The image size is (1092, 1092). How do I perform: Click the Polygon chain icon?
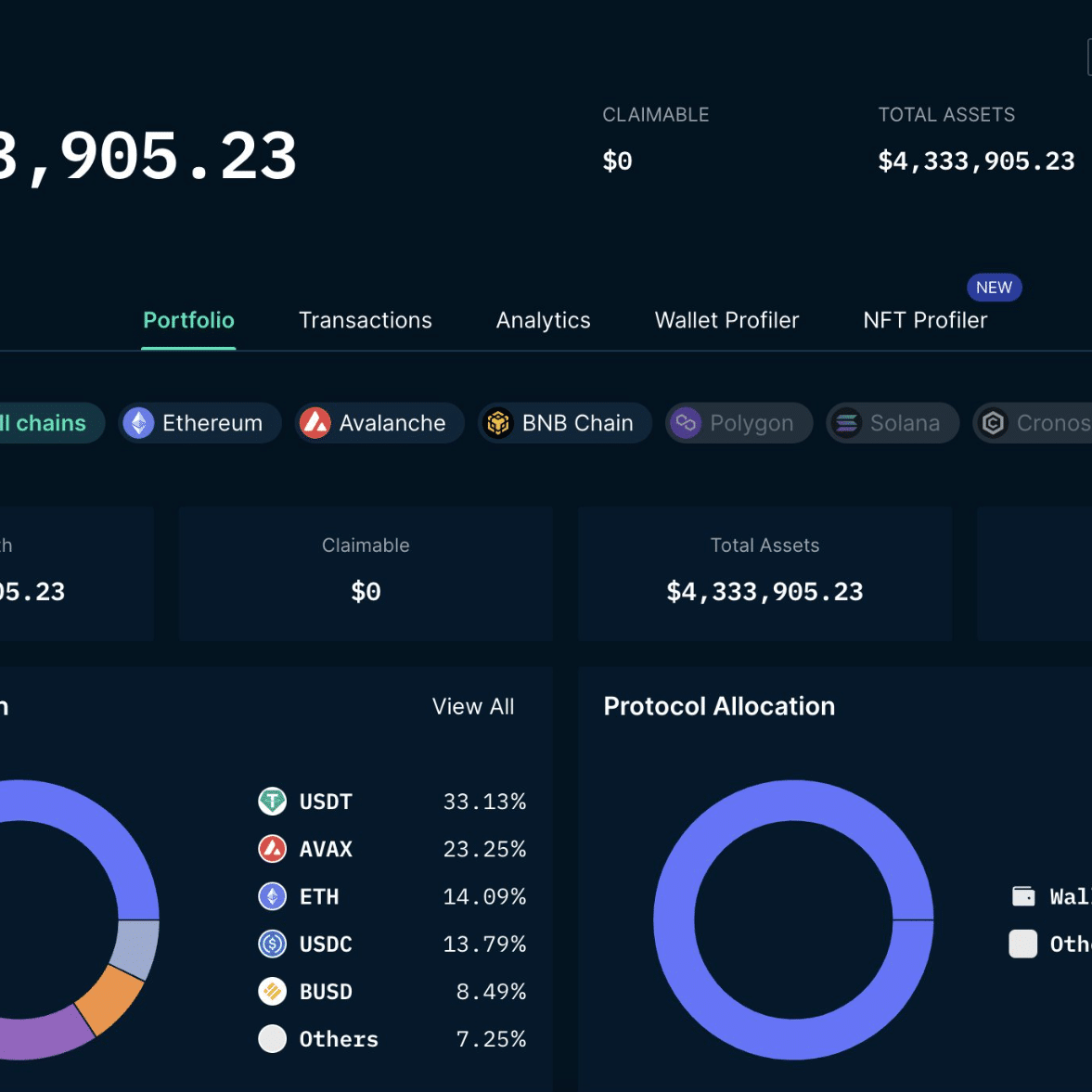point(686,423)
